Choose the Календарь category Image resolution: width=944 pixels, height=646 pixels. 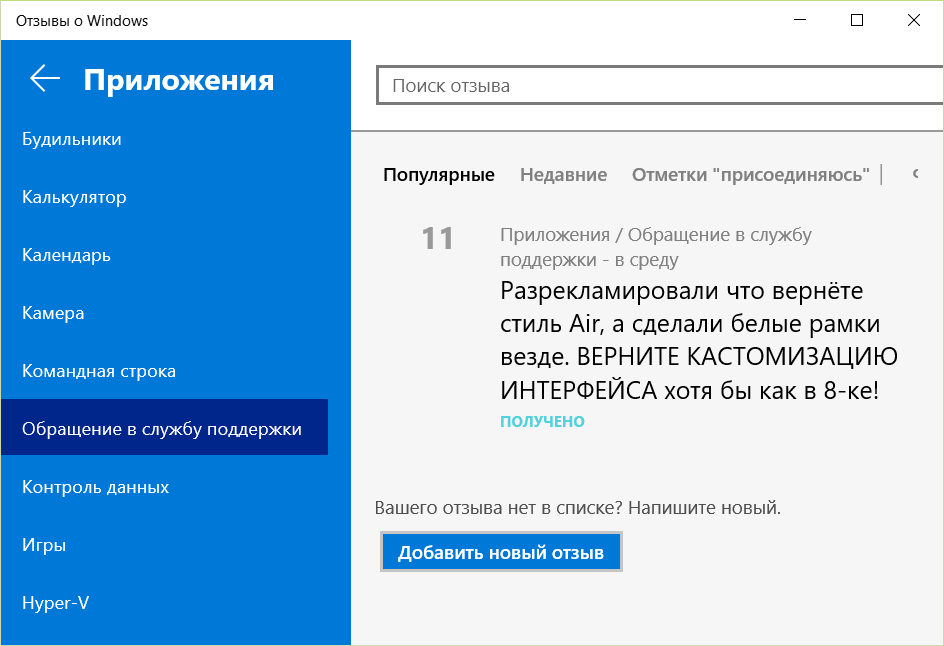66,255
